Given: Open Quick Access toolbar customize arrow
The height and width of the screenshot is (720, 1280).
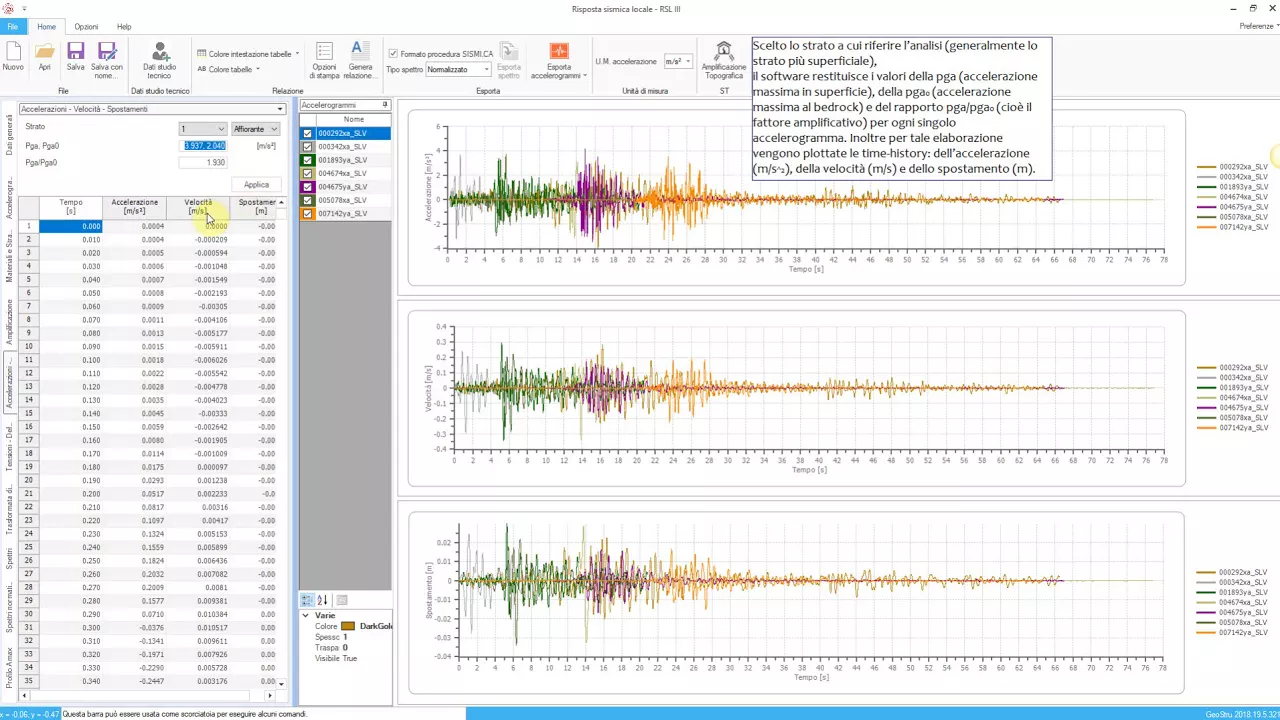Looking at the screenshot, I should (22, 8).
